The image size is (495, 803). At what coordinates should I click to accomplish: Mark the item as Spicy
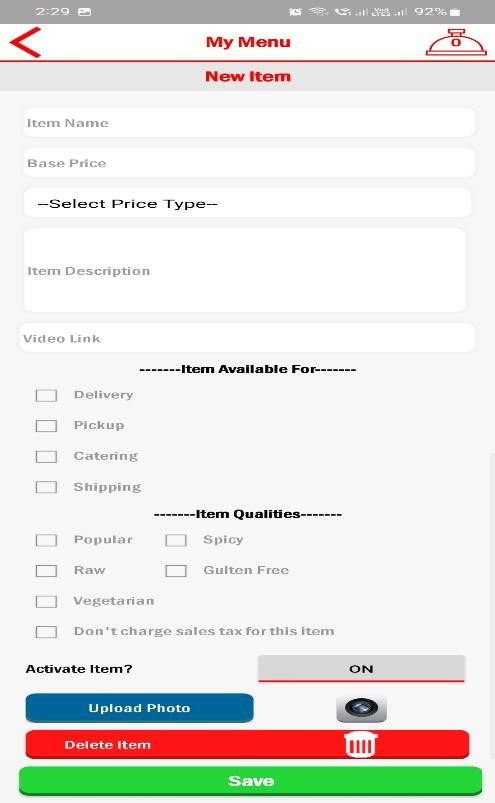point(176,540)
